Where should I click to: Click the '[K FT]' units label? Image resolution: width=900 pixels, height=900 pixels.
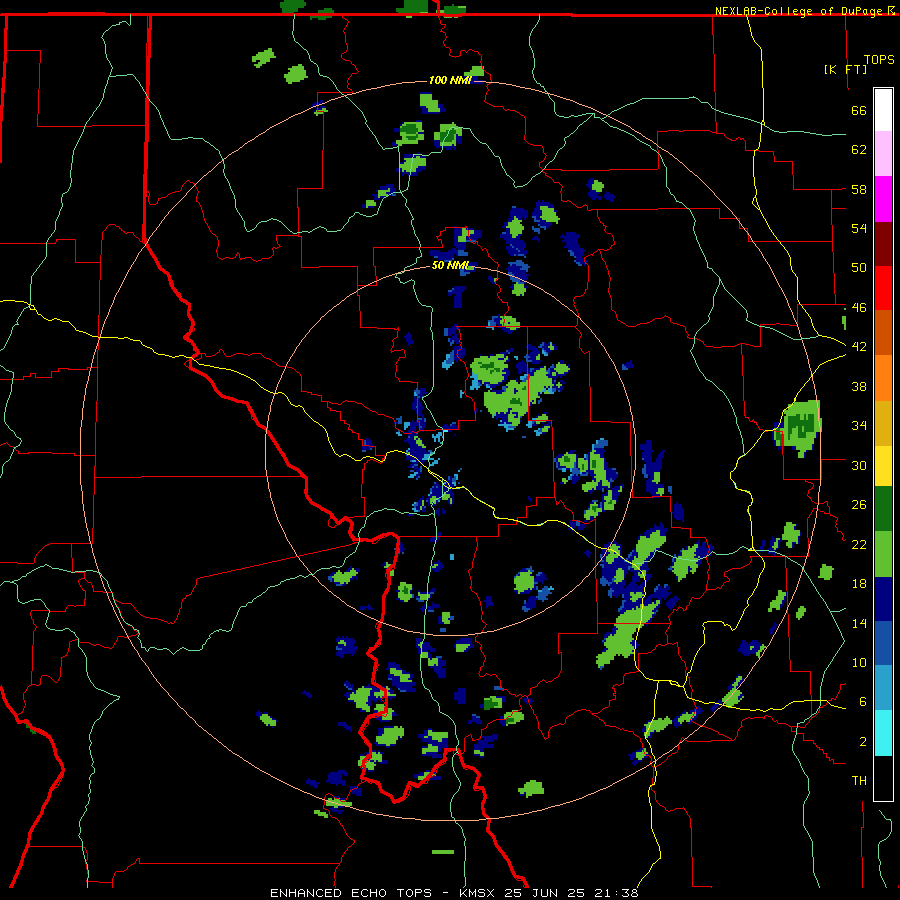point(845,69)
